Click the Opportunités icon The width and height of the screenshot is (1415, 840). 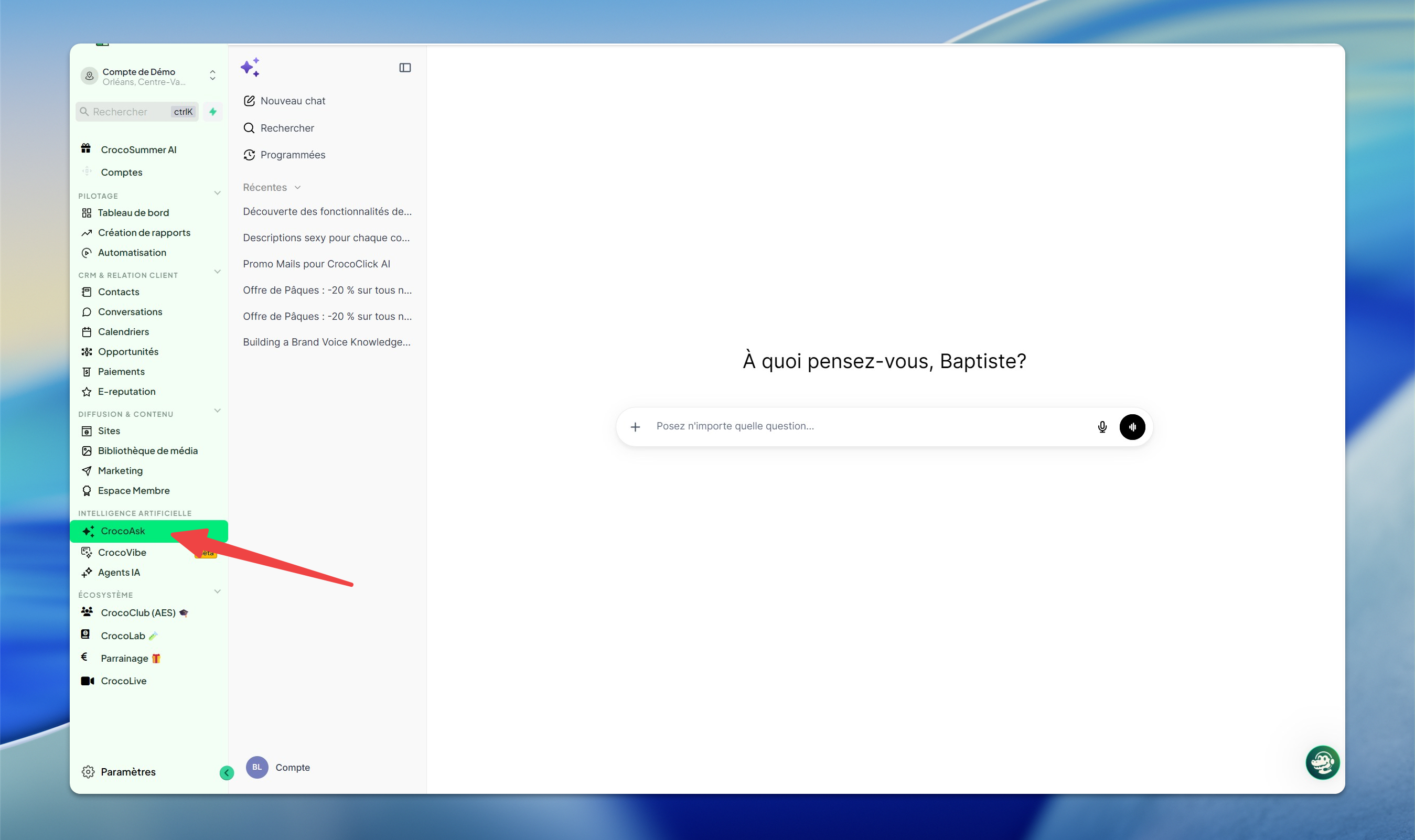(x=87, y=351)
